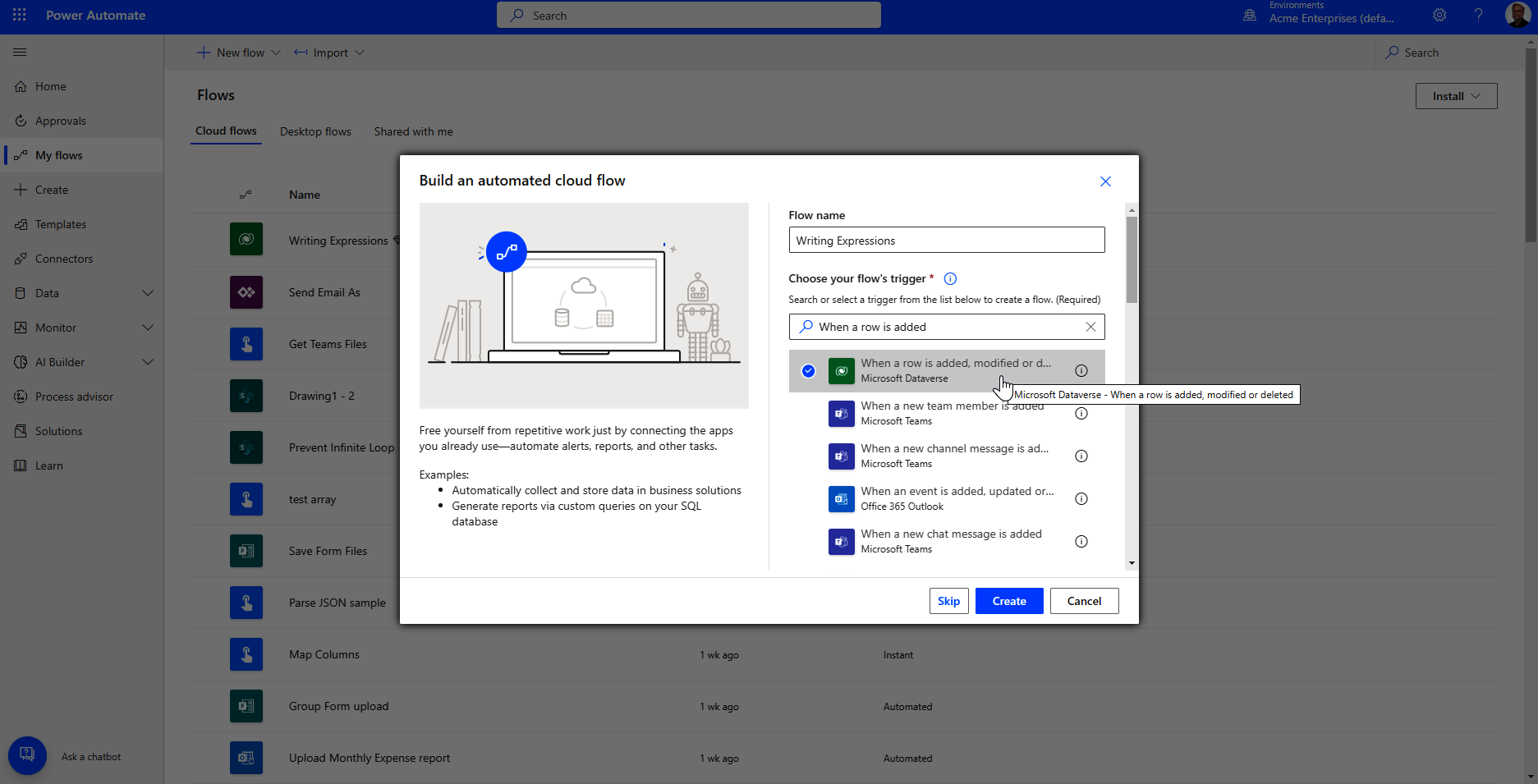Expand the Data navigation section
The height and width of the screenshot is (784, 1538).
[148, 293]
